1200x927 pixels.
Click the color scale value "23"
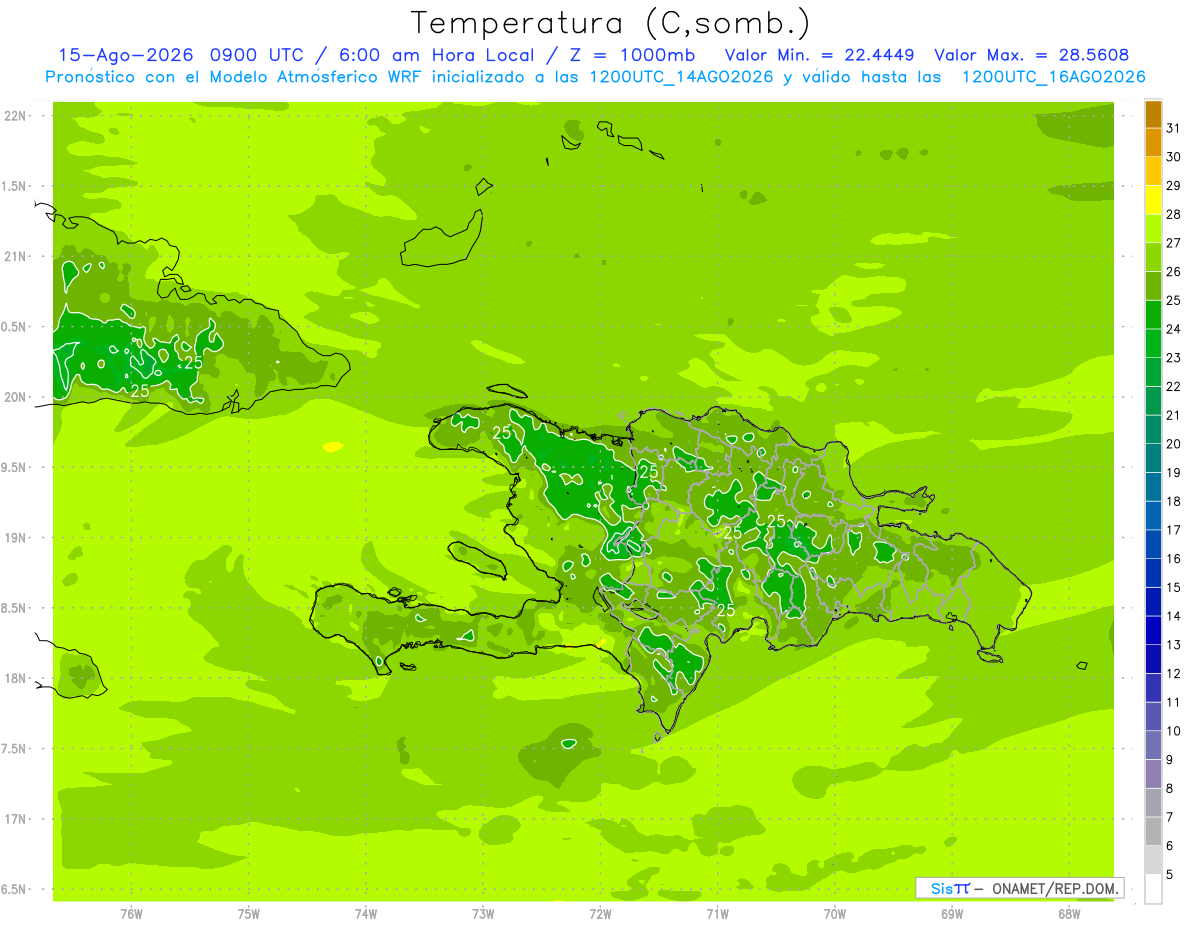(x=1173, y=357)
